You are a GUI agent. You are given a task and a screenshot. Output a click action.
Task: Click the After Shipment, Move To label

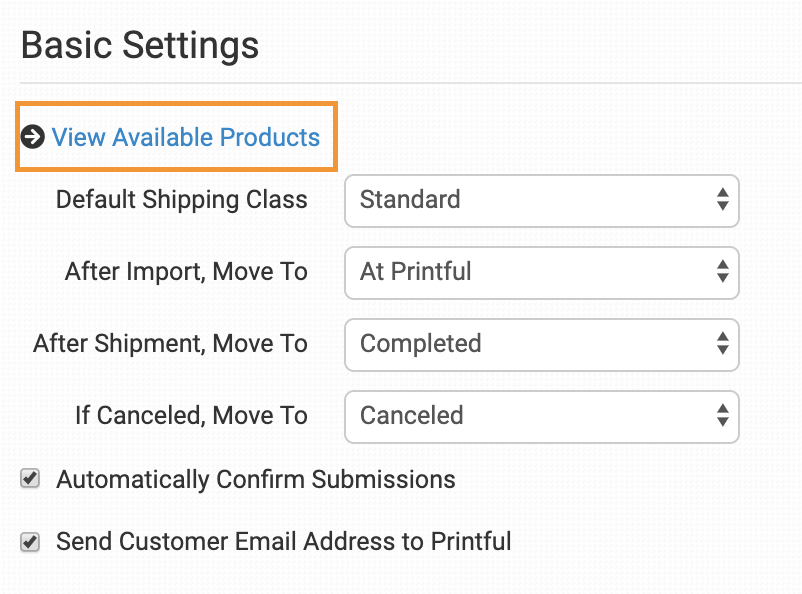pos(170,344)
